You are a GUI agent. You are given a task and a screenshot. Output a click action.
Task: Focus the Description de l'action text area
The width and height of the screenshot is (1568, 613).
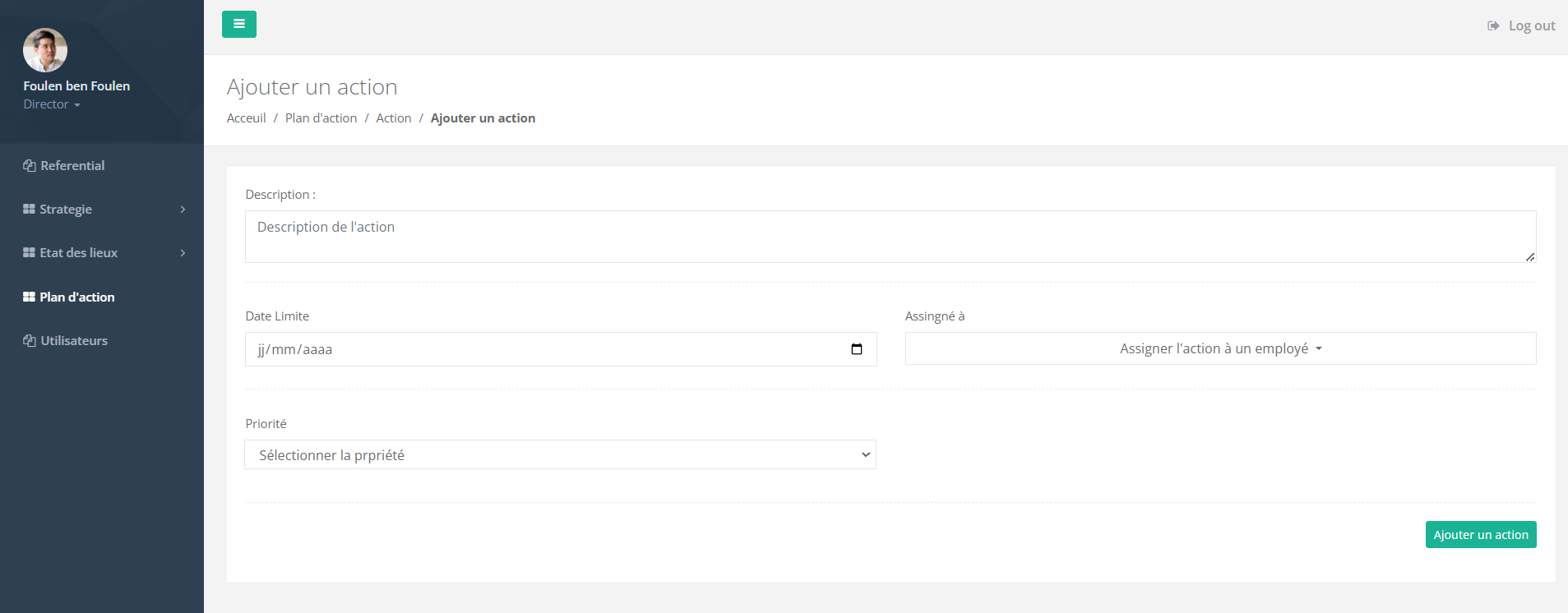pyautogui.click(x=890, y=237)
